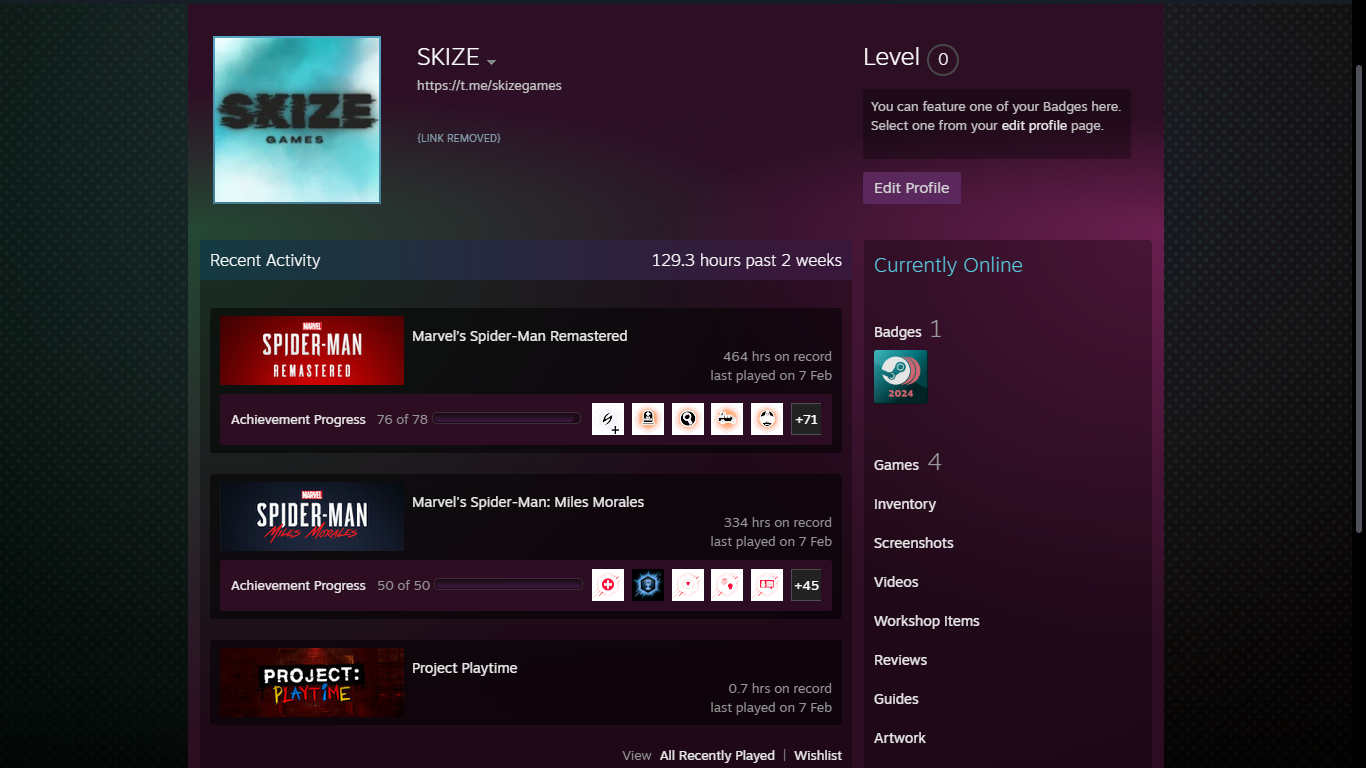View fourth Miles Morales achievement icon
Image resolution: width=1366 pixels, height=768 pixels.
click(x=727, y=585)
